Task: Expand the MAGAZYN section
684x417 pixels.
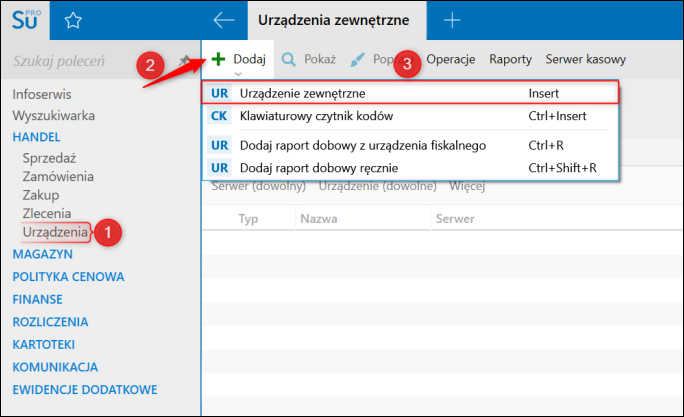Action: pyautogui.click(x=43, y=254)
